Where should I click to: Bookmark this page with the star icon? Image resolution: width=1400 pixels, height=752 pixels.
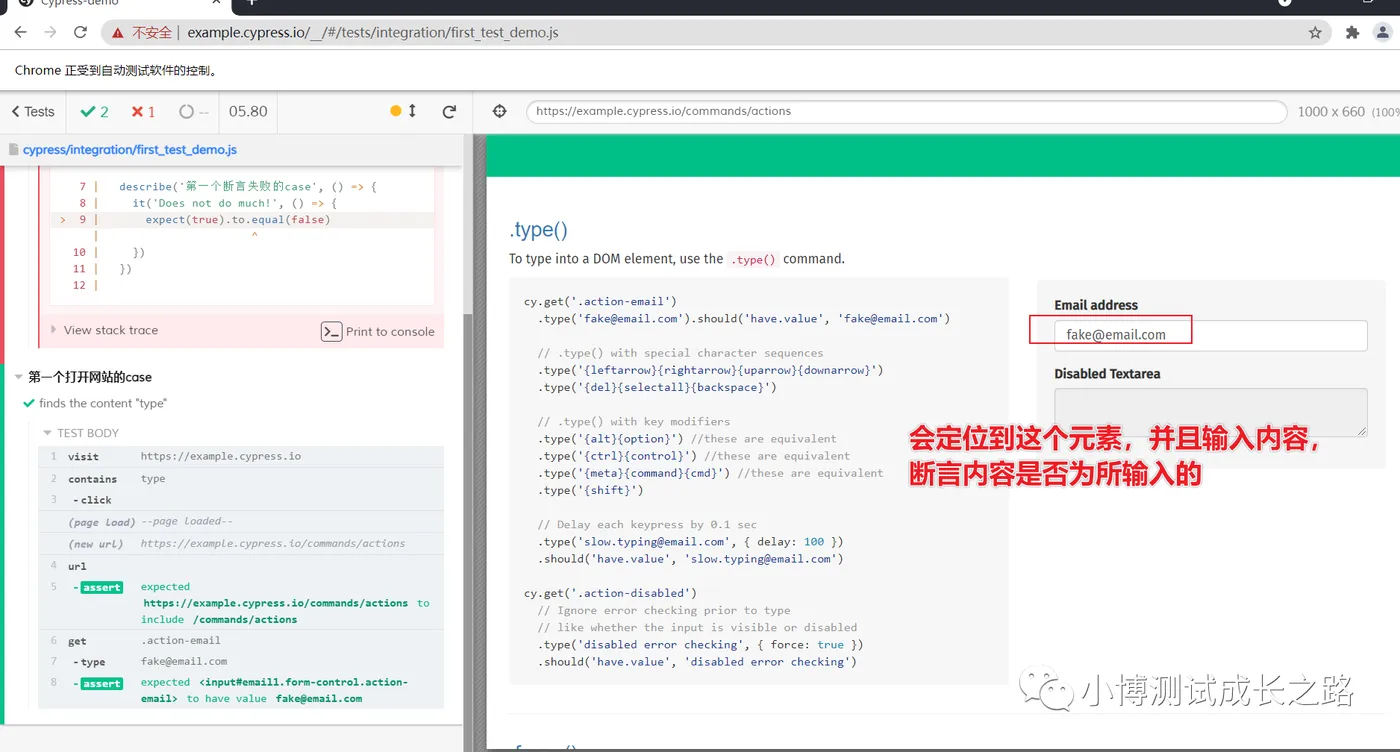tap(1315, 32)
